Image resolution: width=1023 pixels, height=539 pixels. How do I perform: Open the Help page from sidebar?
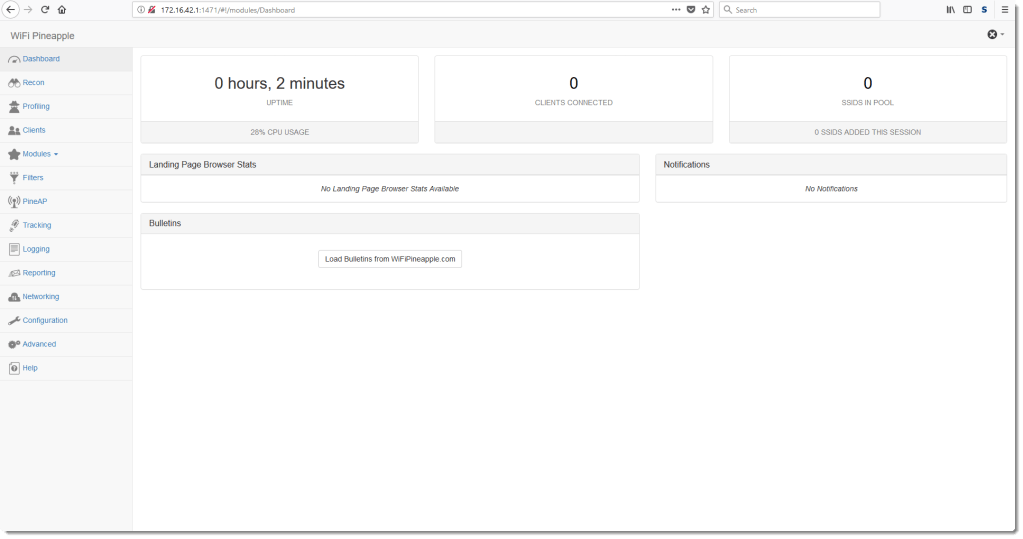point(30,368)
